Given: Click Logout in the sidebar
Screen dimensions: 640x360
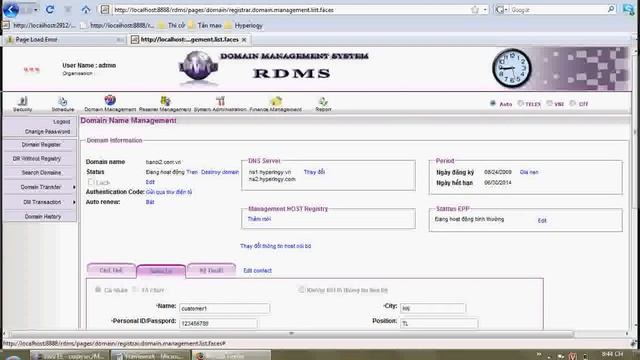Looking at the screenshot, I should [x=62, y=122].
